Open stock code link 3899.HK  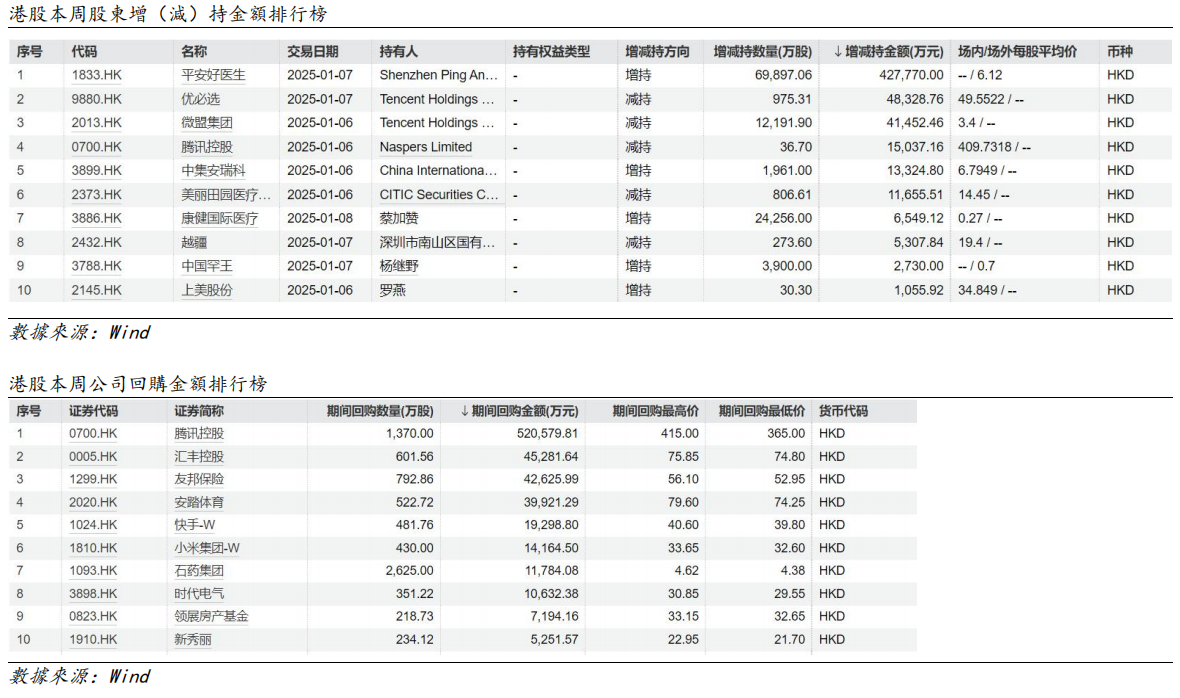click(x=96, y=171)
